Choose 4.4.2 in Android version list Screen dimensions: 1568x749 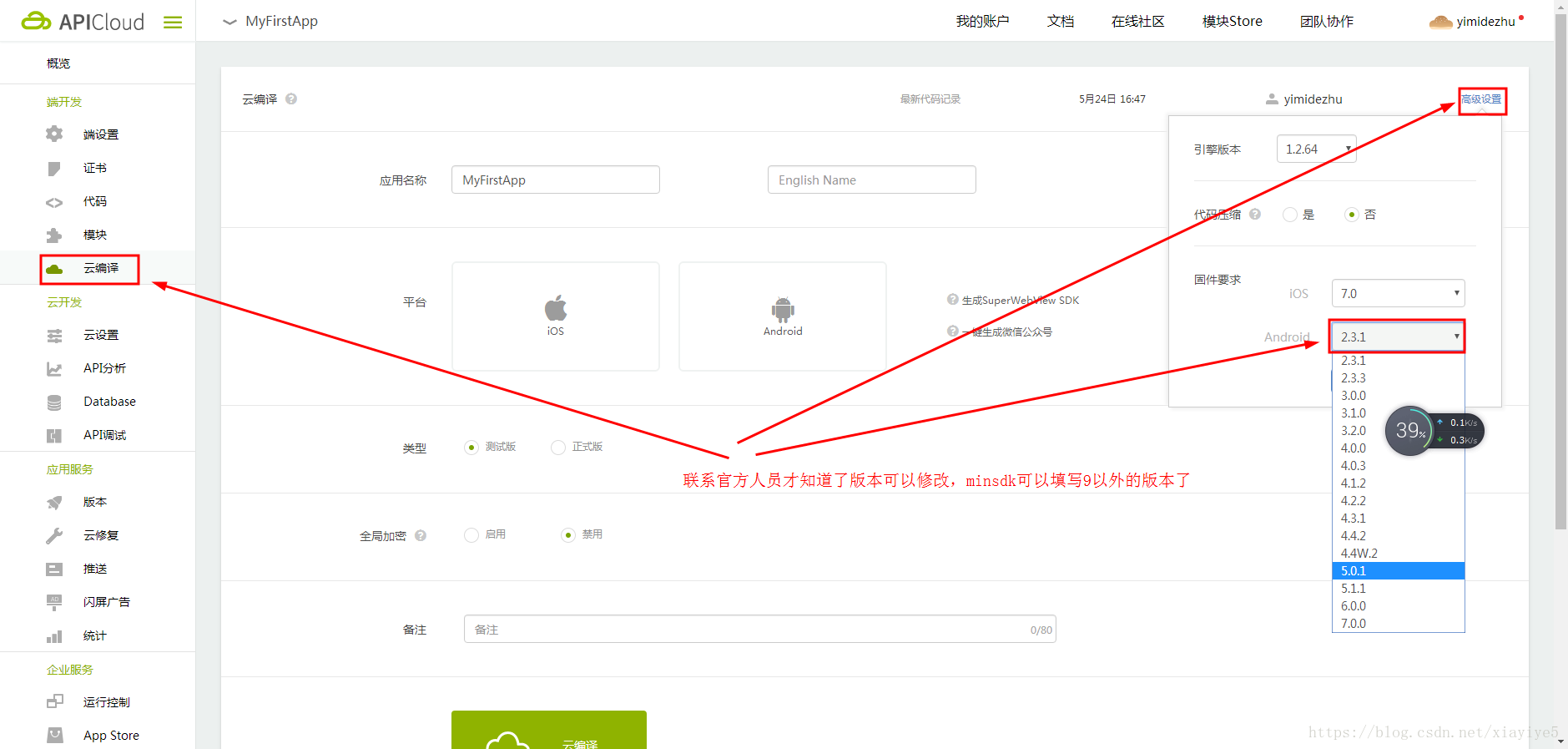[1398, 536]
